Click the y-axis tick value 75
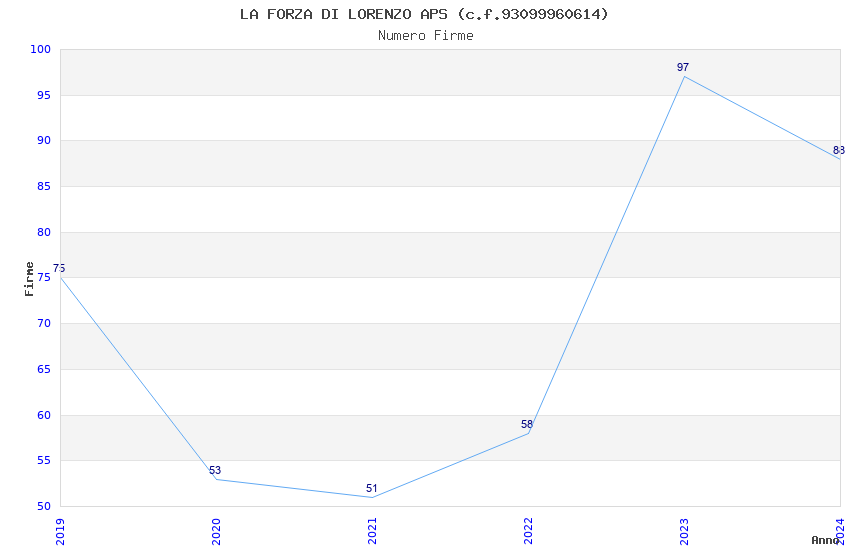 point(44,277)
